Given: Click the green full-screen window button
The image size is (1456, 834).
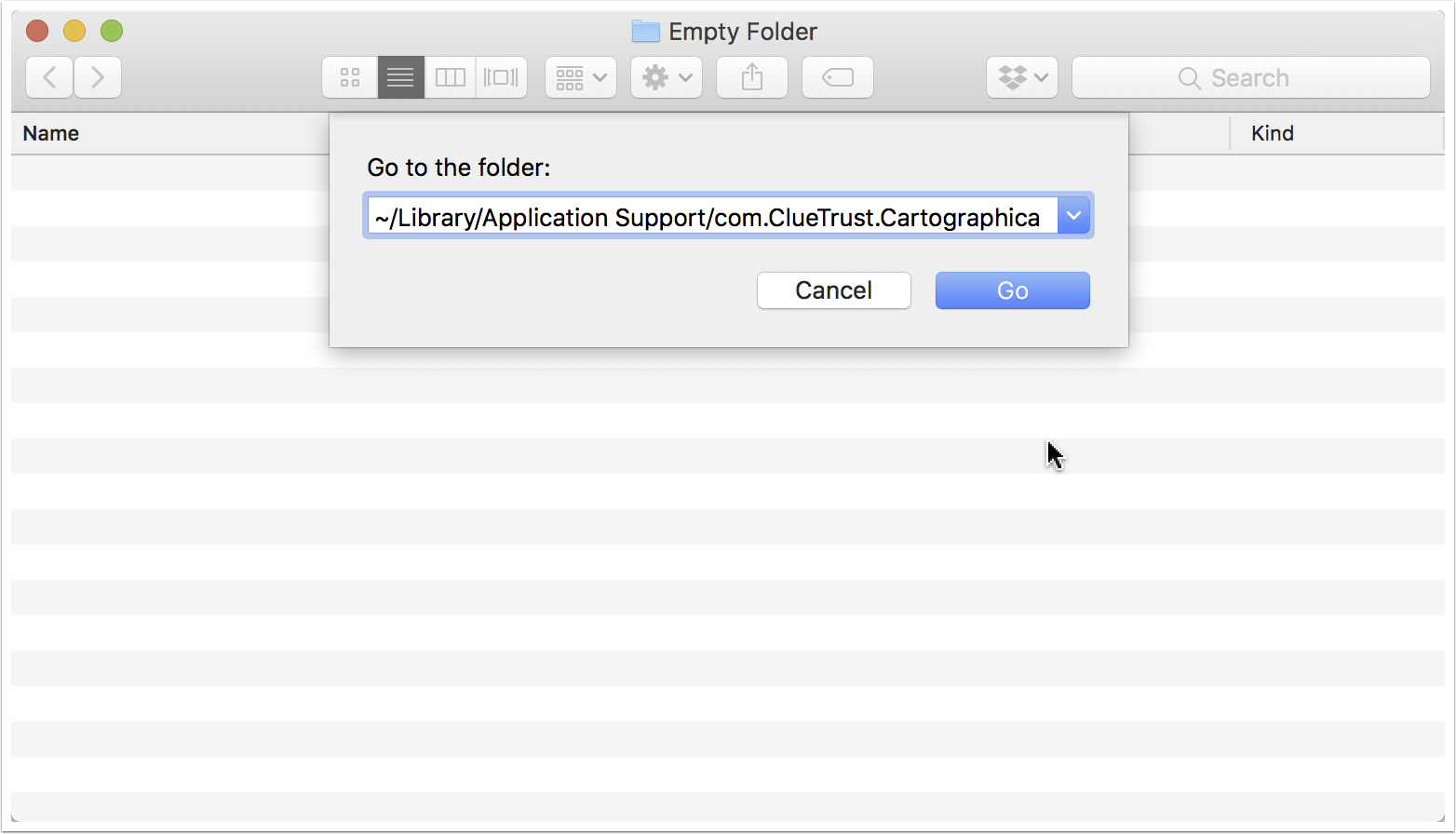Looking at the screenshot, I should (112, 31).
